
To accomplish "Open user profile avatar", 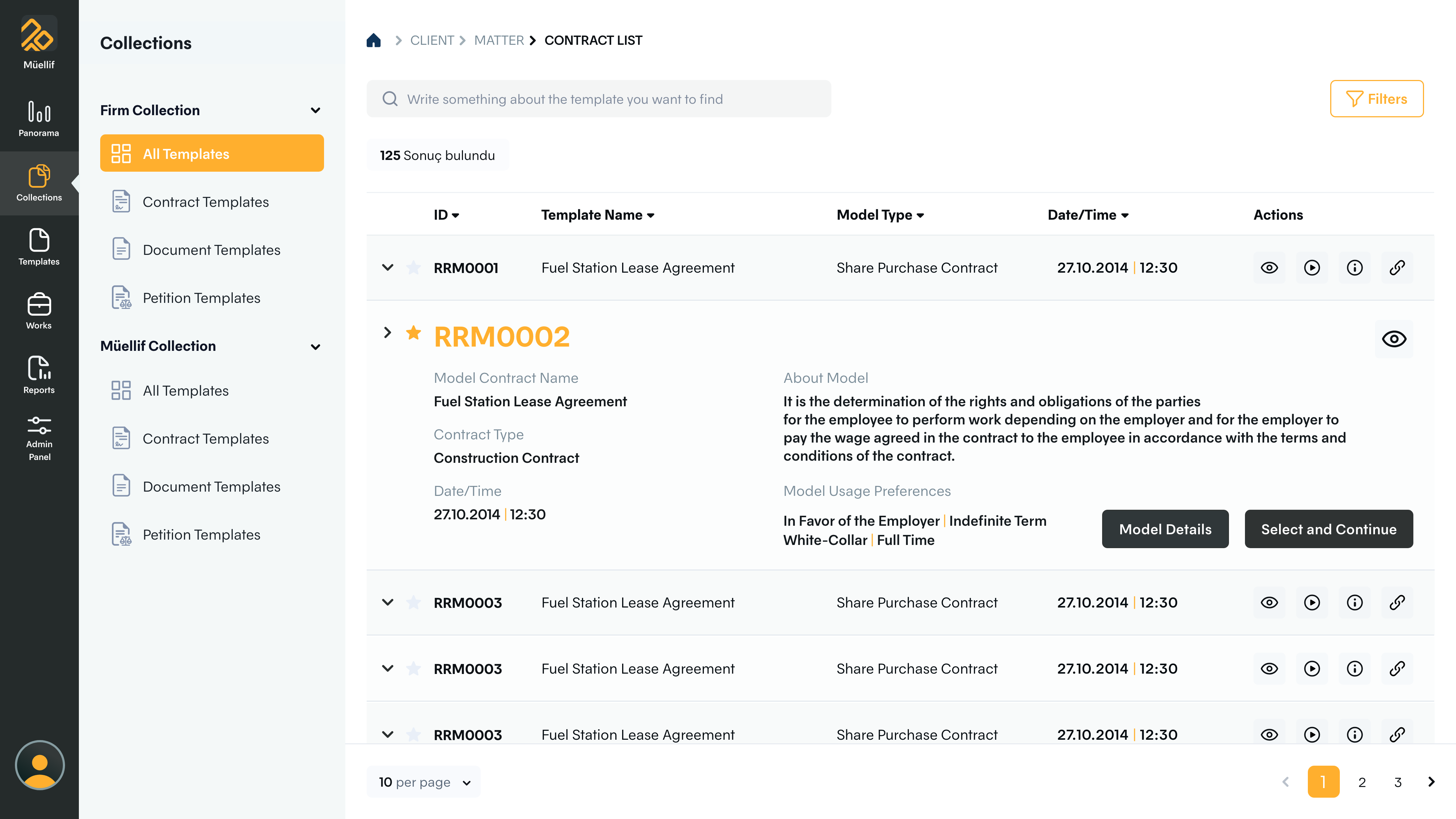I will pyautogui.click(x=39, y=765).
